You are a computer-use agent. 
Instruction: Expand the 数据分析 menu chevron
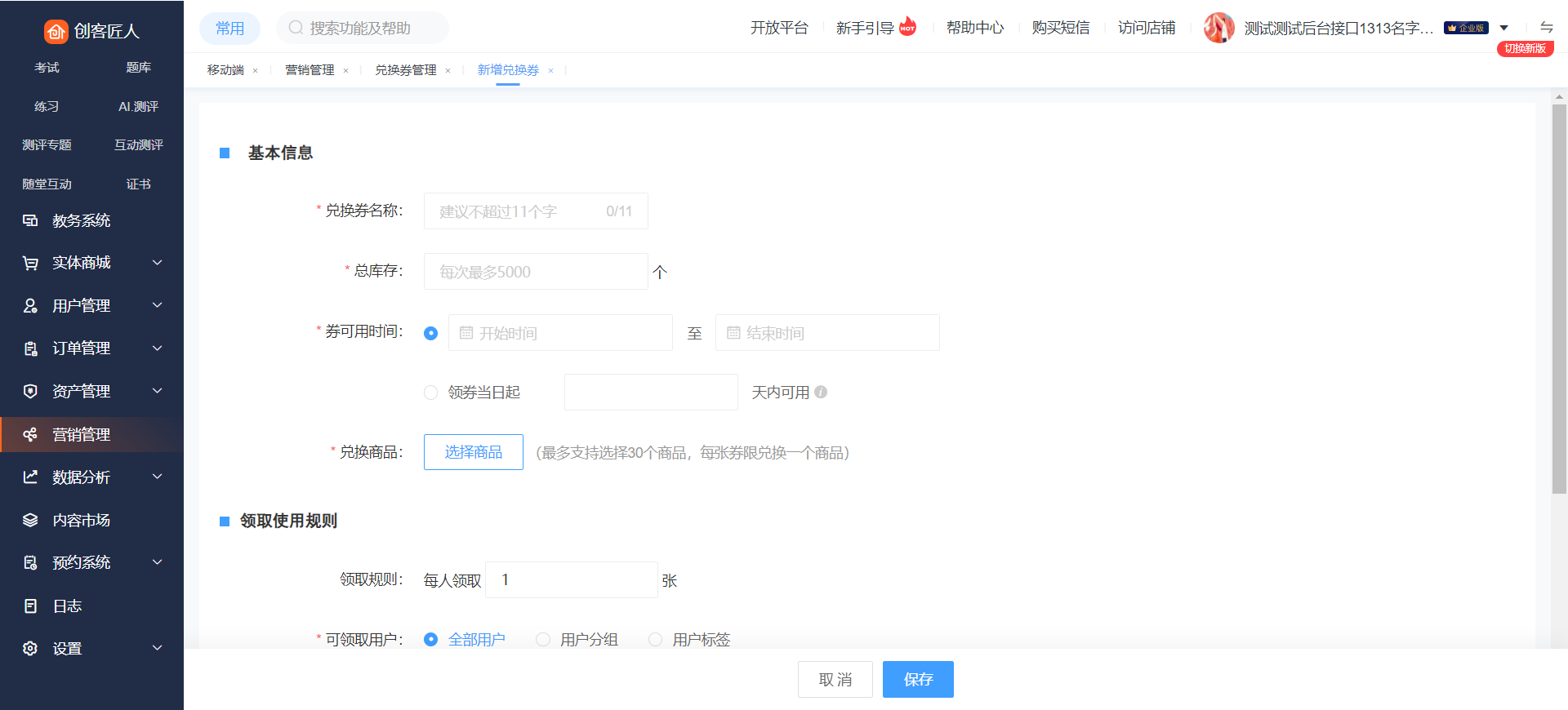coord(158,476)
